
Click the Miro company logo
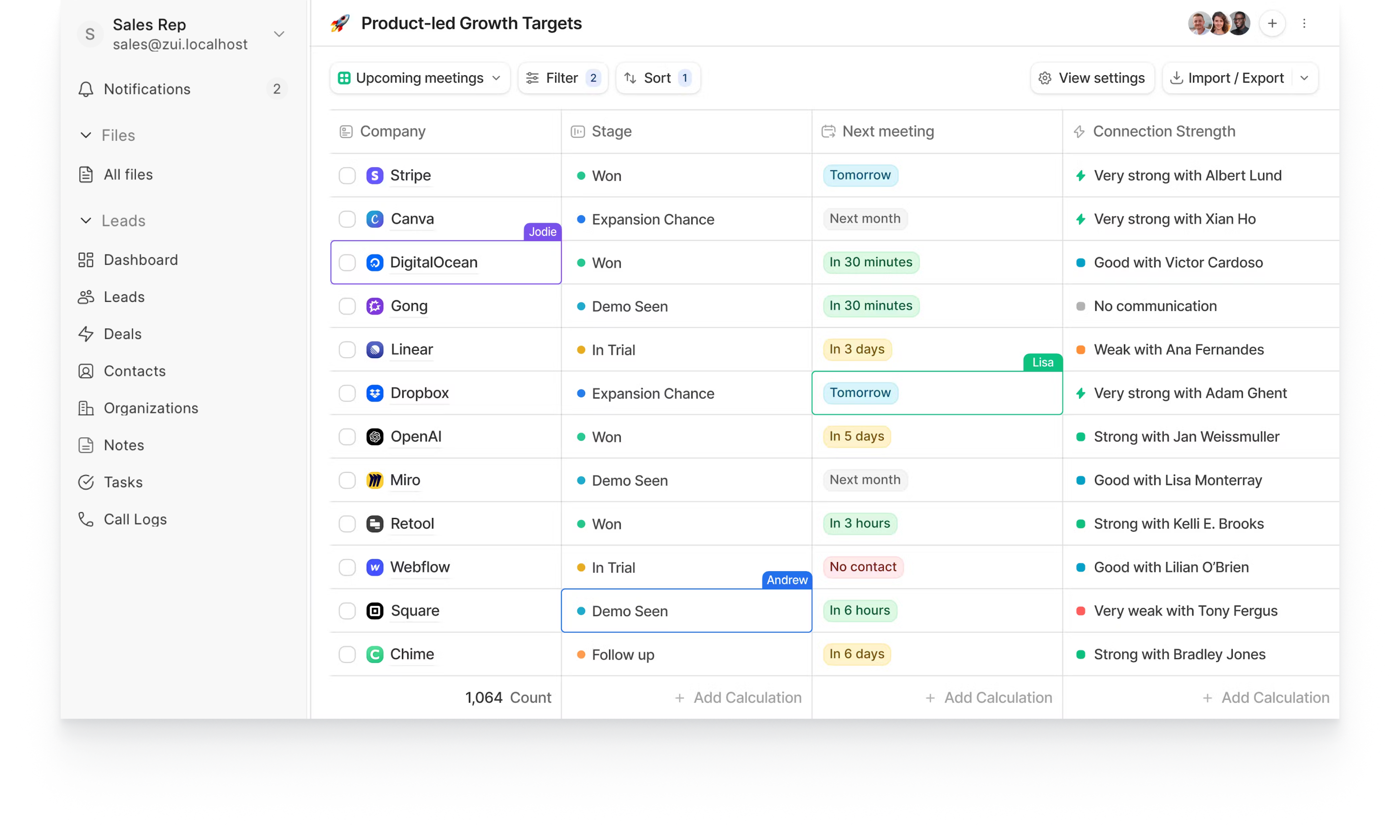tap(375, 480)
